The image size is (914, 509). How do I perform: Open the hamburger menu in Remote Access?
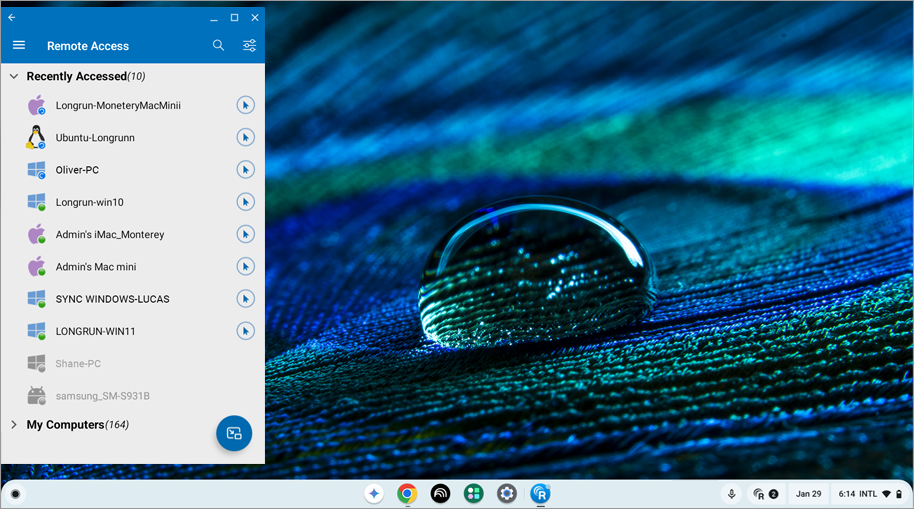click(19, 45)
